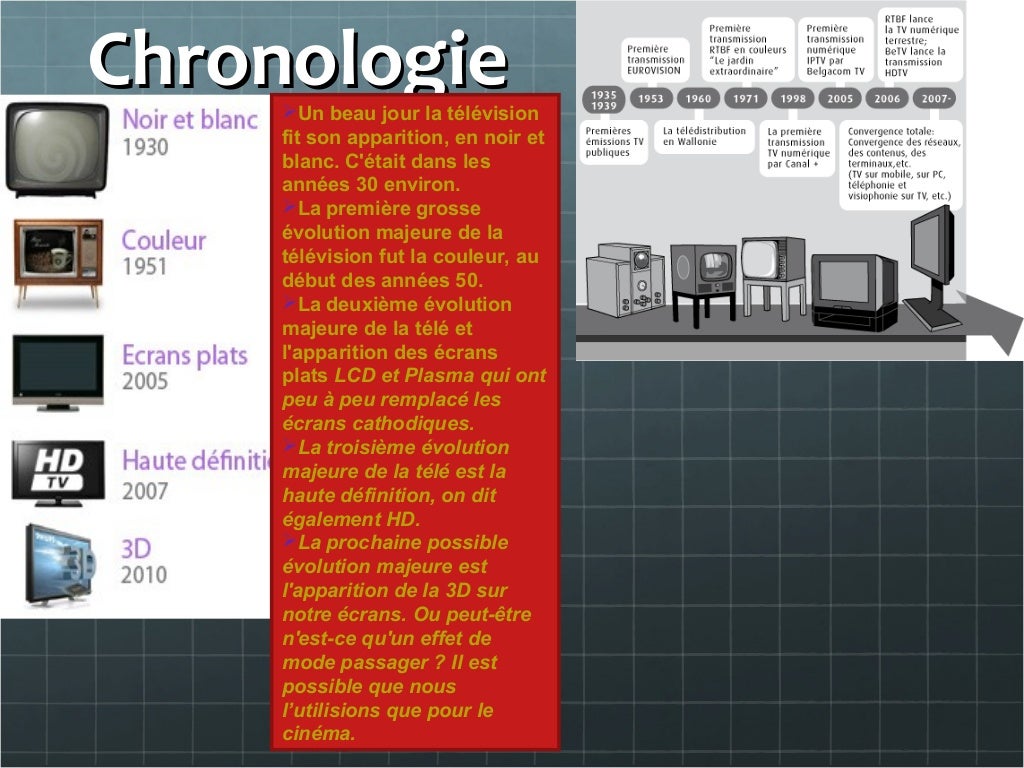Screen dimensions: 1024x768
Task: Click the '1971' timeline marker
Action: pos(746,99)
